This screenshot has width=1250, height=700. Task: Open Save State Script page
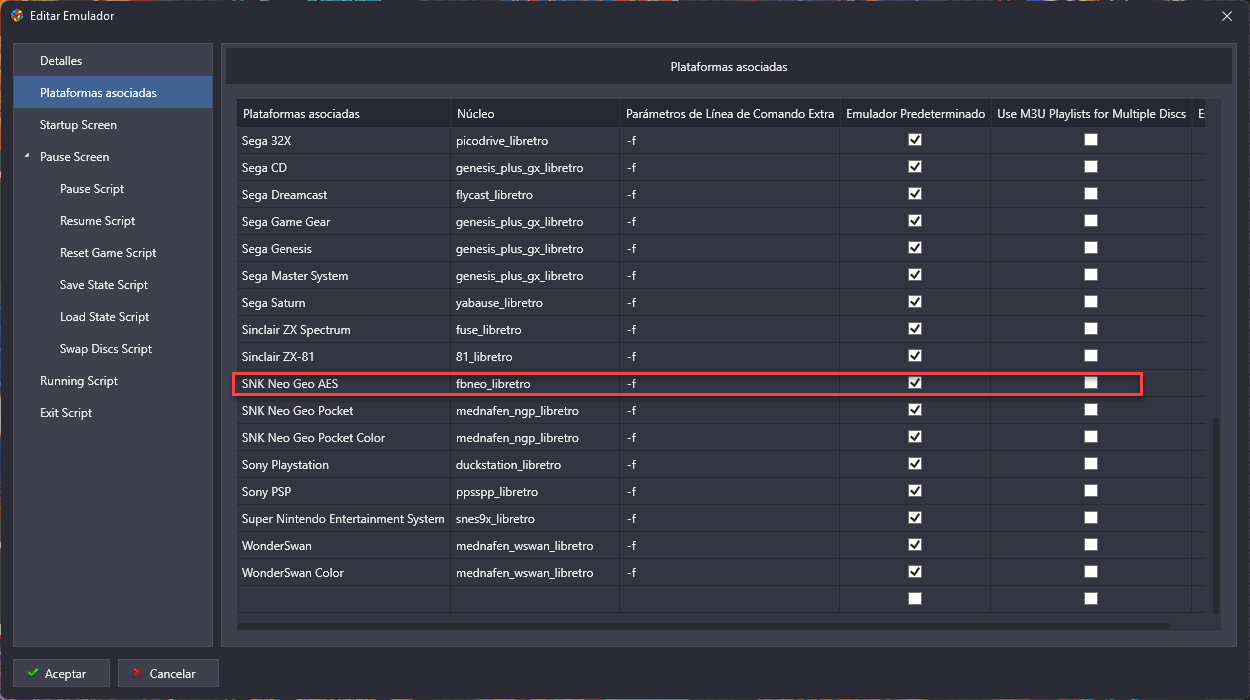[104, 285]
